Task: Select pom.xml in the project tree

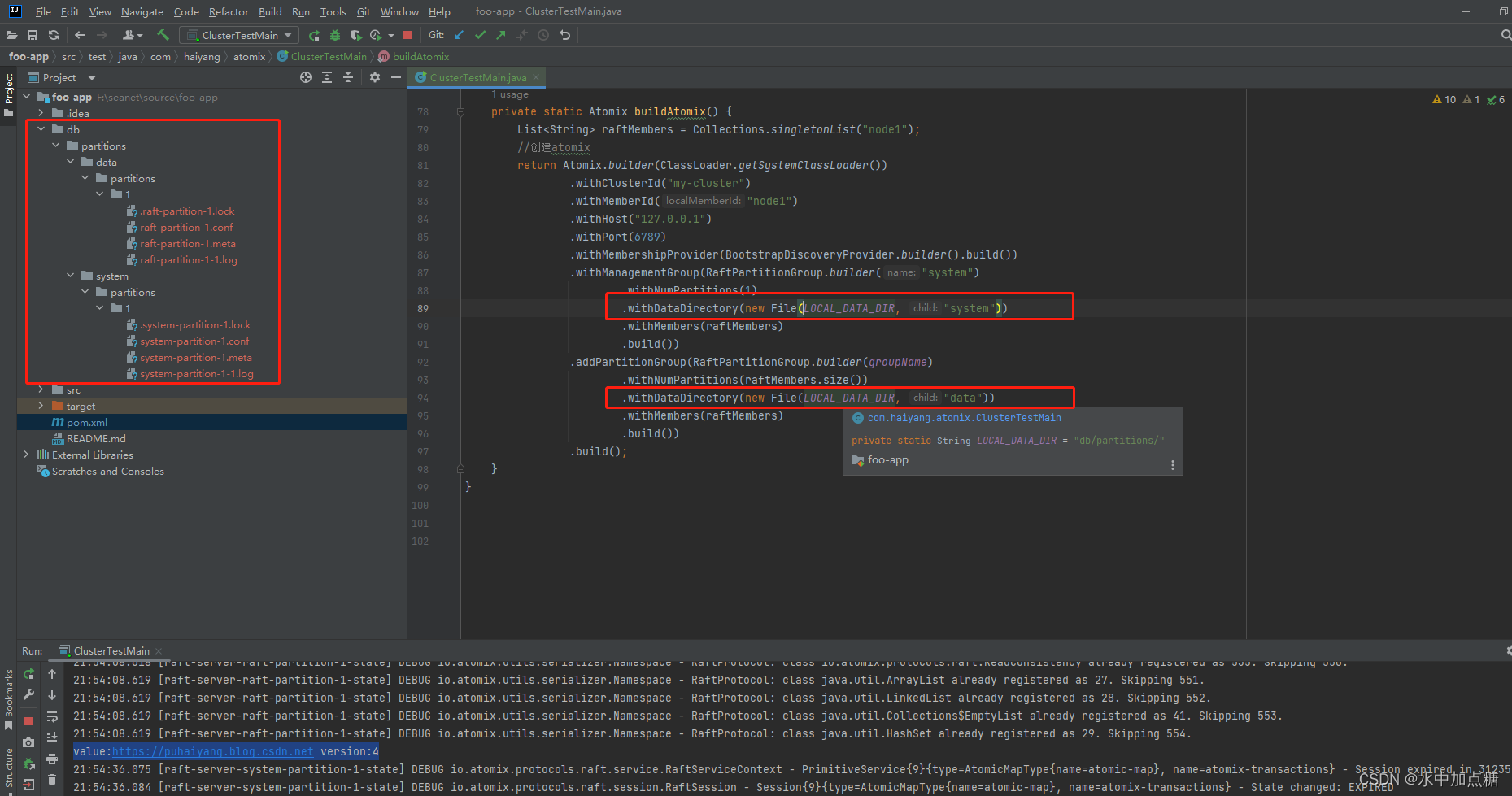Action: (86, 422)
